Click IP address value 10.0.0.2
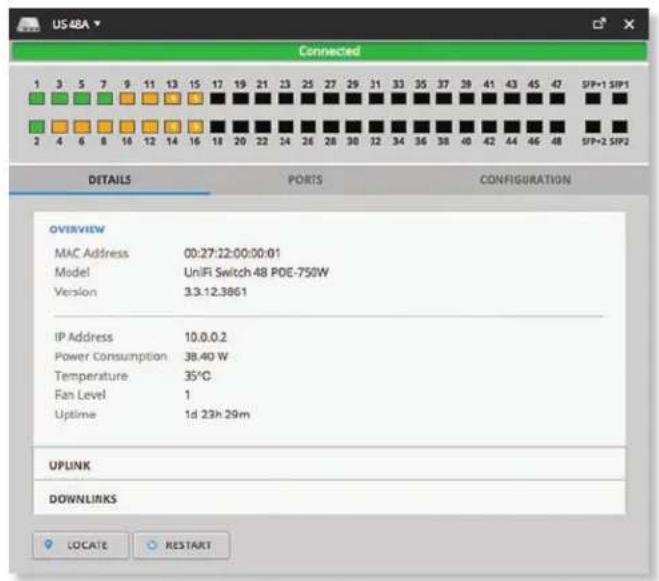The image size is (659, 581). click(206, 337)
